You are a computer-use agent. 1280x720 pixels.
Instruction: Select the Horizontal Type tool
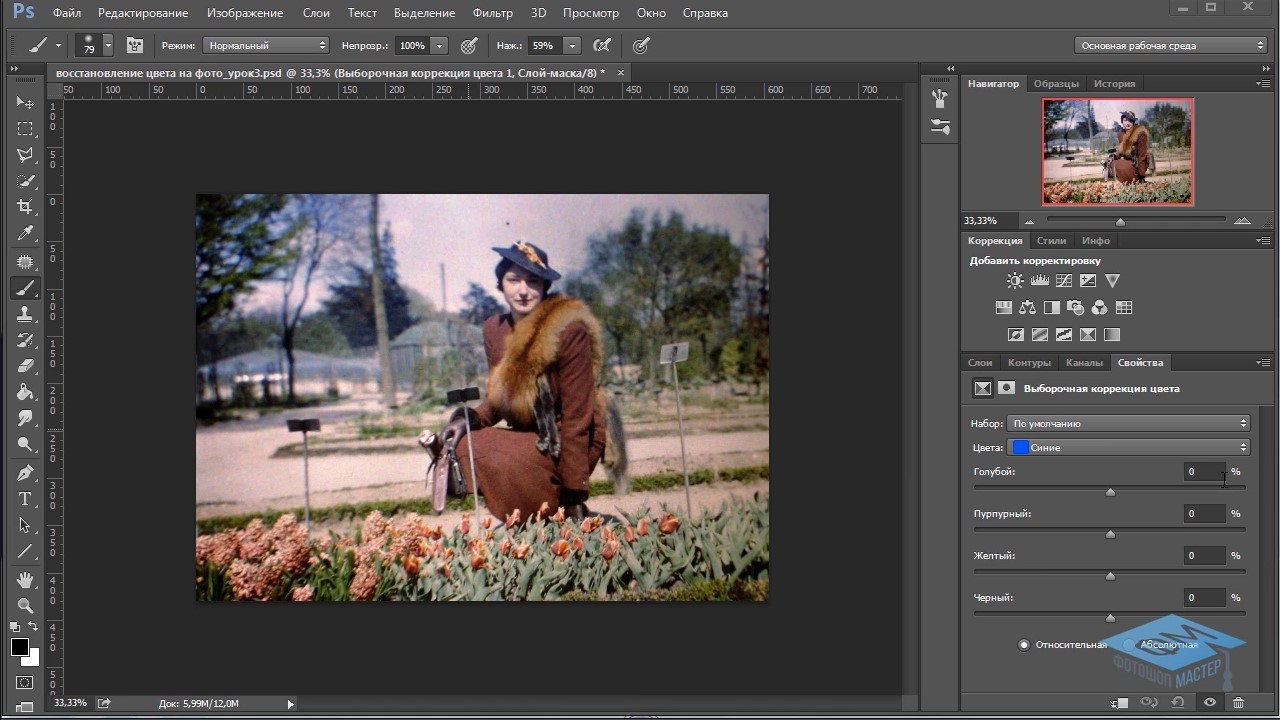pos(25,499)
